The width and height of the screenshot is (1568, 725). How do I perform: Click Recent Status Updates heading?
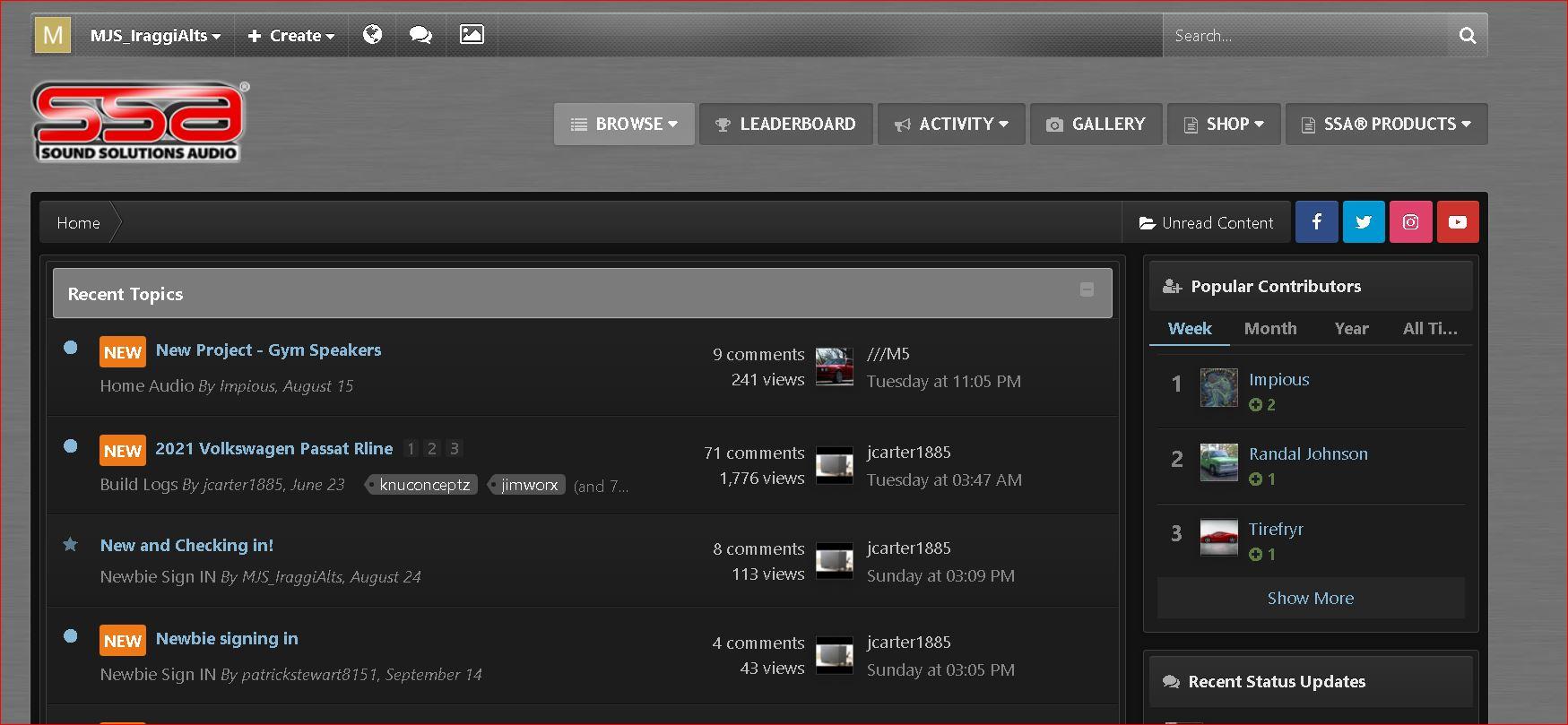coord(1277,681)
